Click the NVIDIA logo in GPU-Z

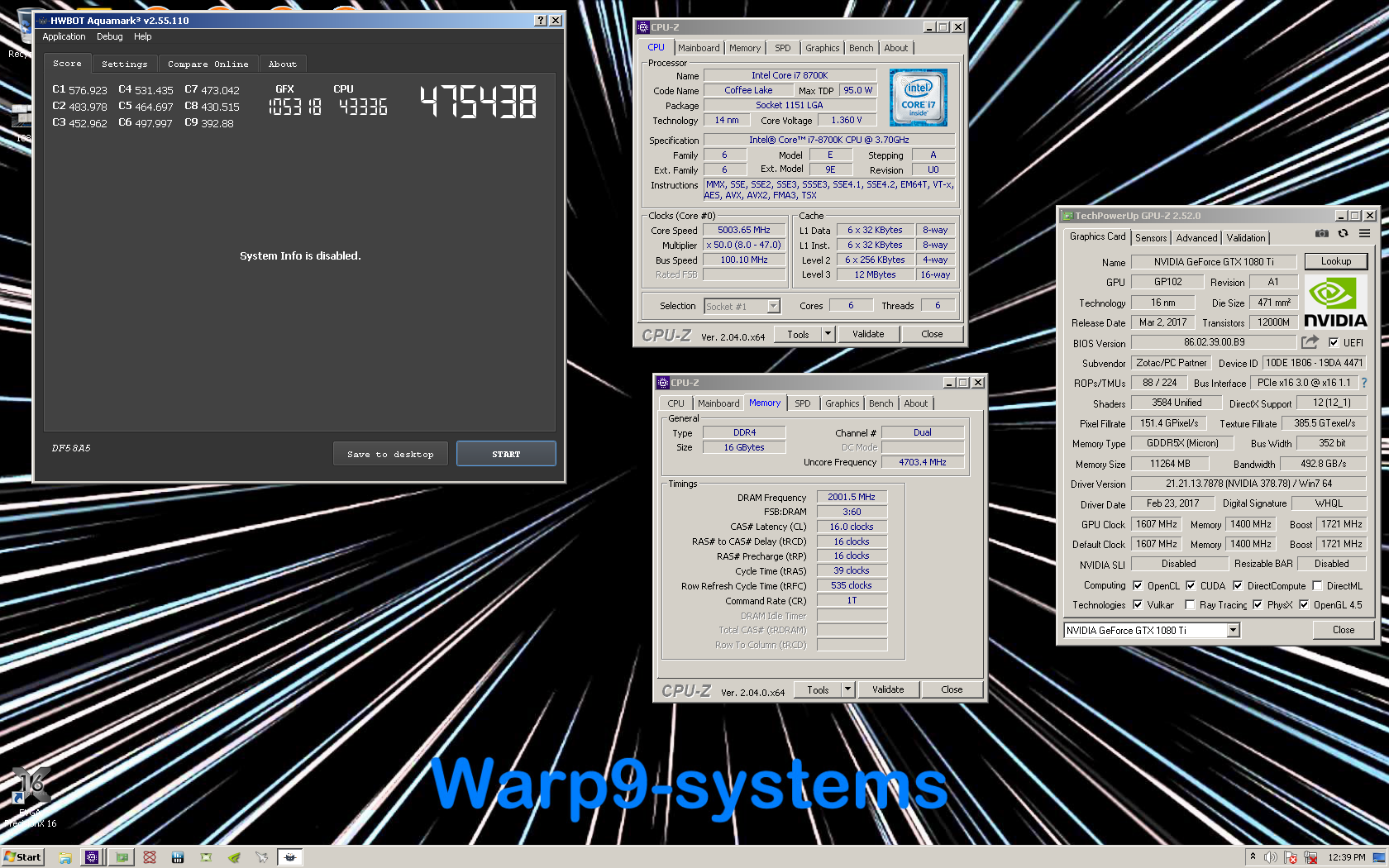pyautogui.click(x=1335, y=302)
